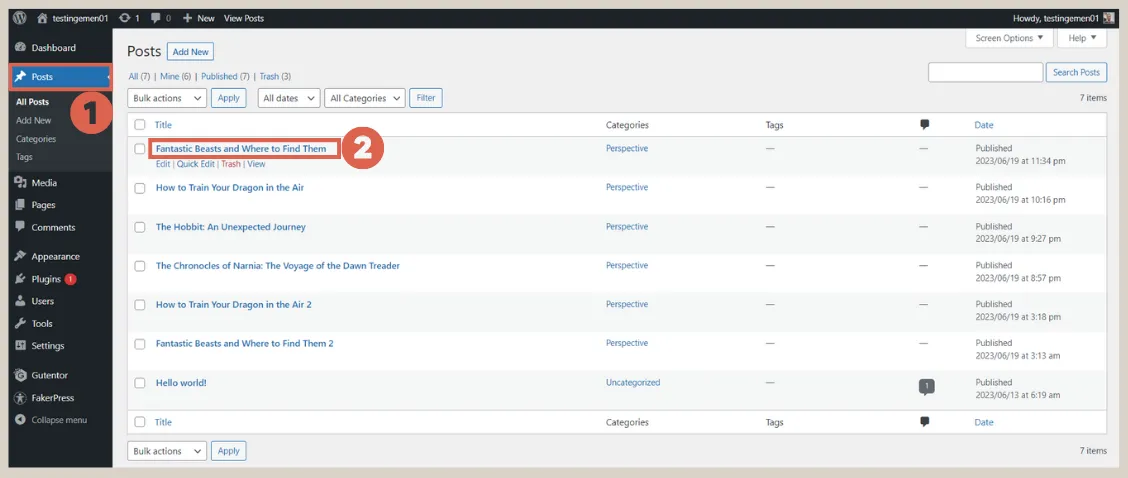Check the Hello world! post
The height and width of the screenshot is (478, 1128).
tap(140, 383)
